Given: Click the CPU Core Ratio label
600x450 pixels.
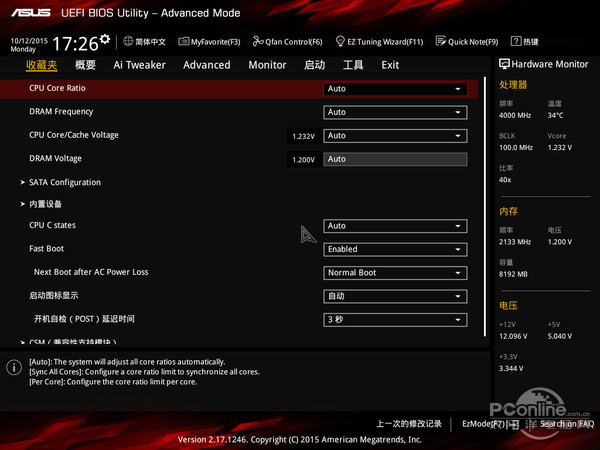Looking at the screenshot, I should click(x=57, y=88).
